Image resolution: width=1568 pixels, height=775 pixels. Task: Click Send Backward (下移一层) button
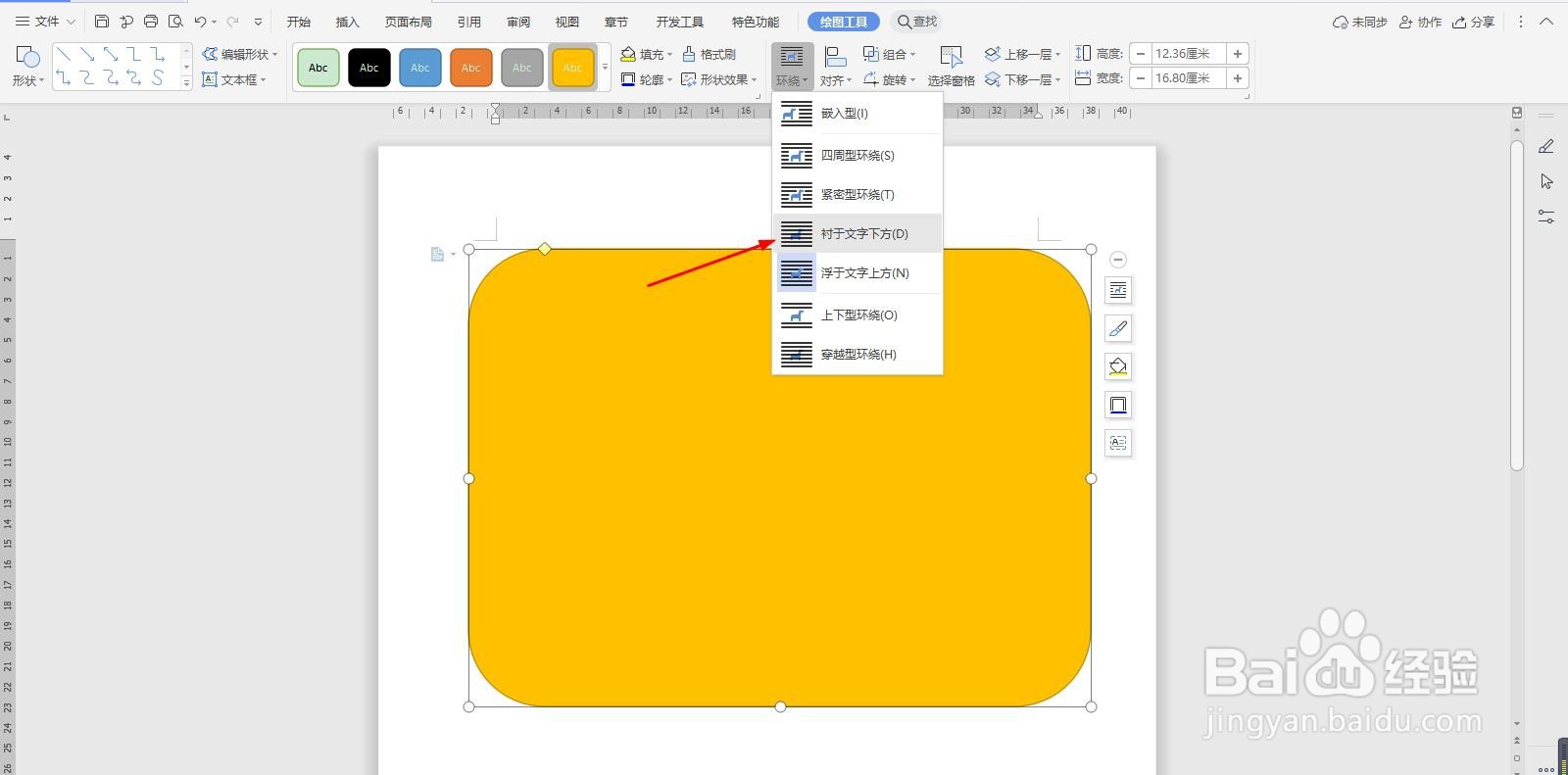pos(1022,79)
